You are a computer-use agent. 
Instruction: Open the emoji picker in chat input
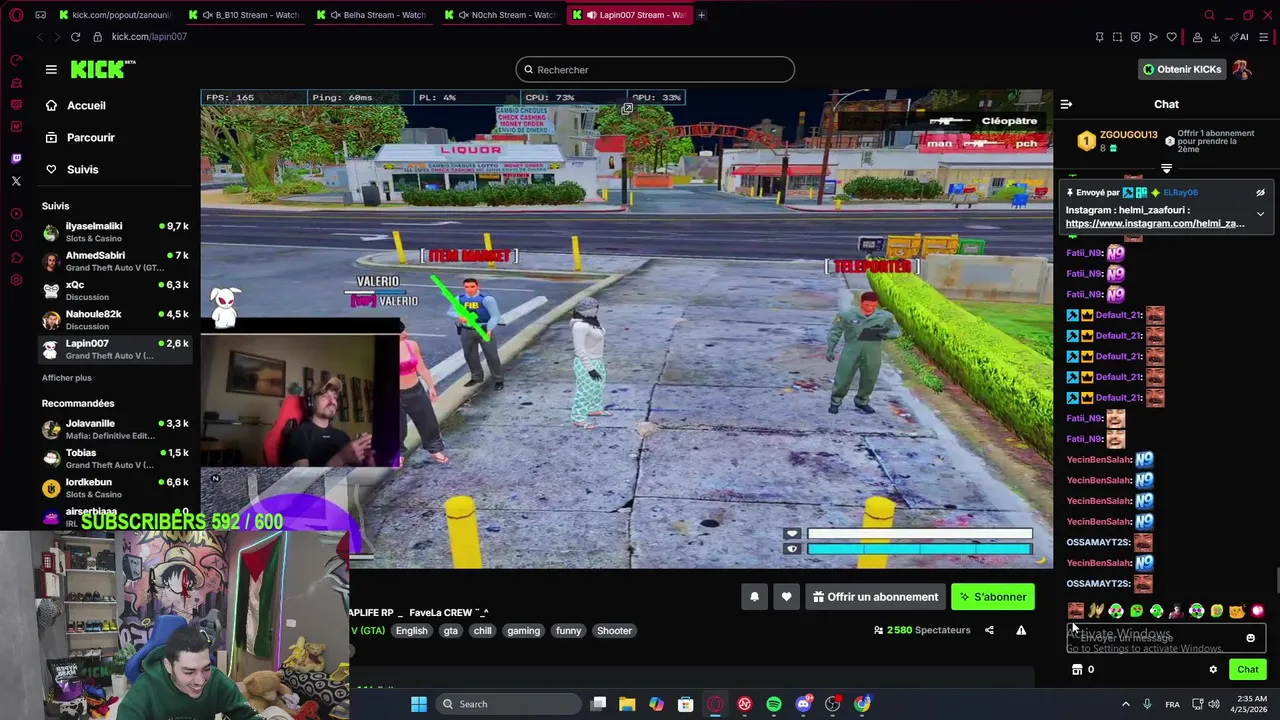pyautogui.click(x=1250, y=638)
